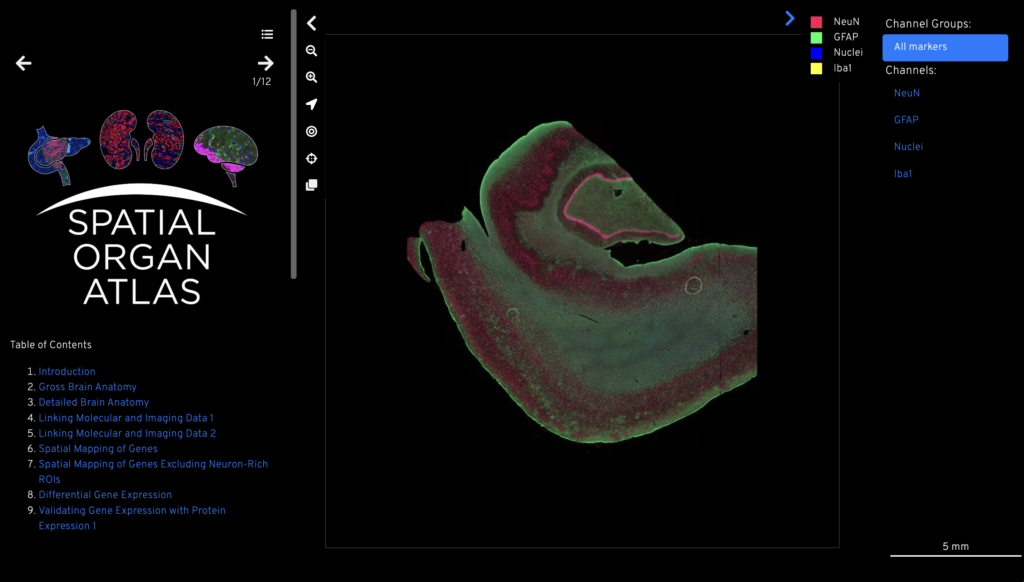Collapse the right channel panel chevron
Image resolution: width=1024 pixels, height=582 pixels.
(x=790, y=18)
